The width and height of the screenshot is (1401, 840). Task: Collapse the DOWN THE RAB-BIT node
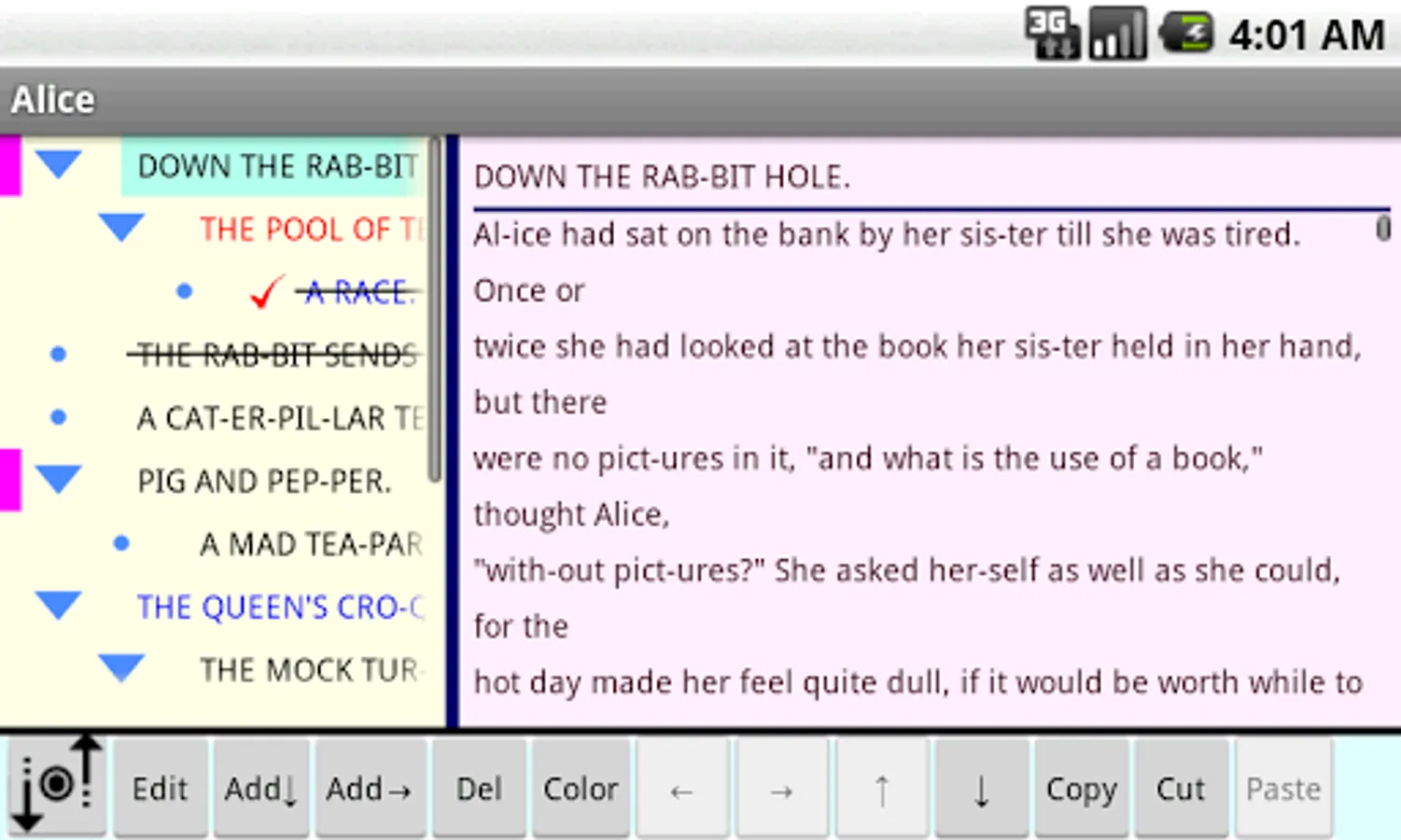pos(59,164)
